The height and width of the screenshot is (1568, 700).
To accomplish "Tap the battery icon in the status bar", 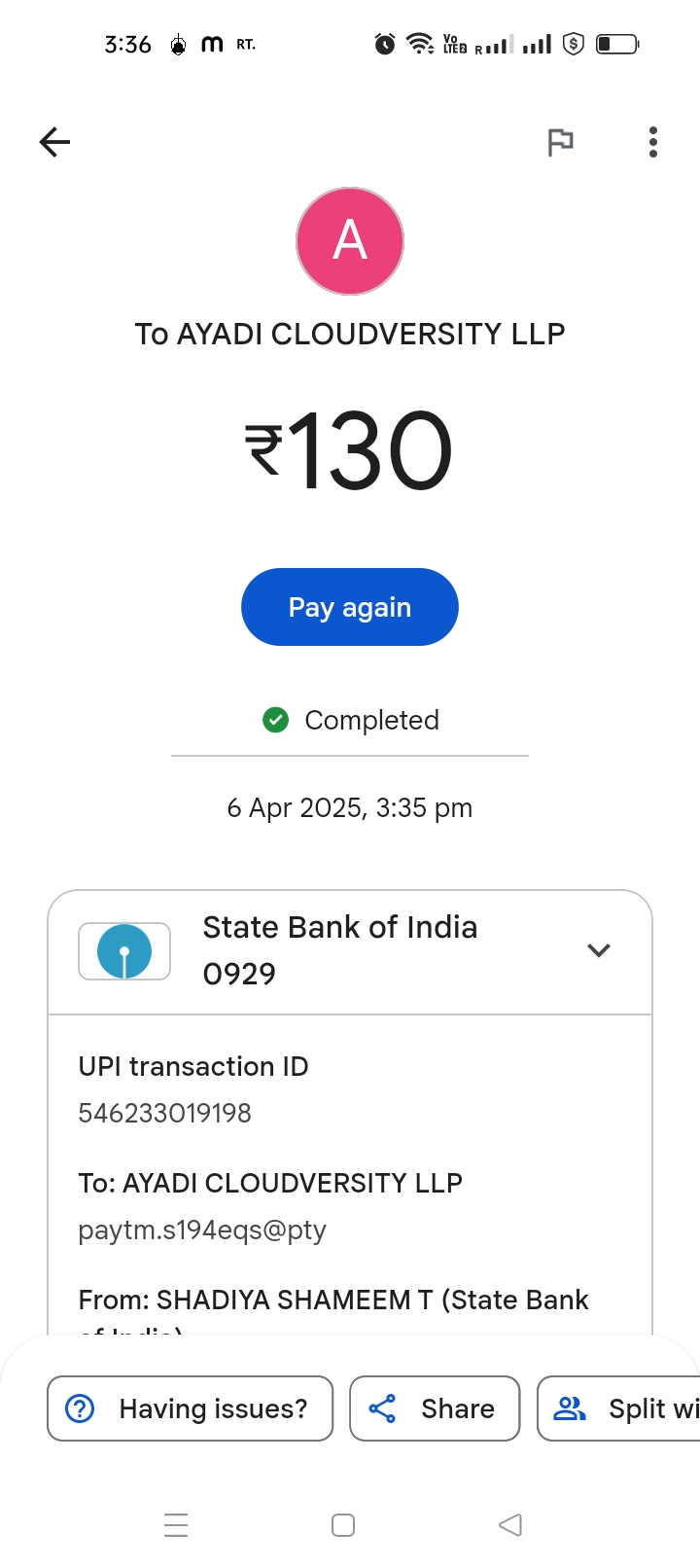I will [616, 44].
